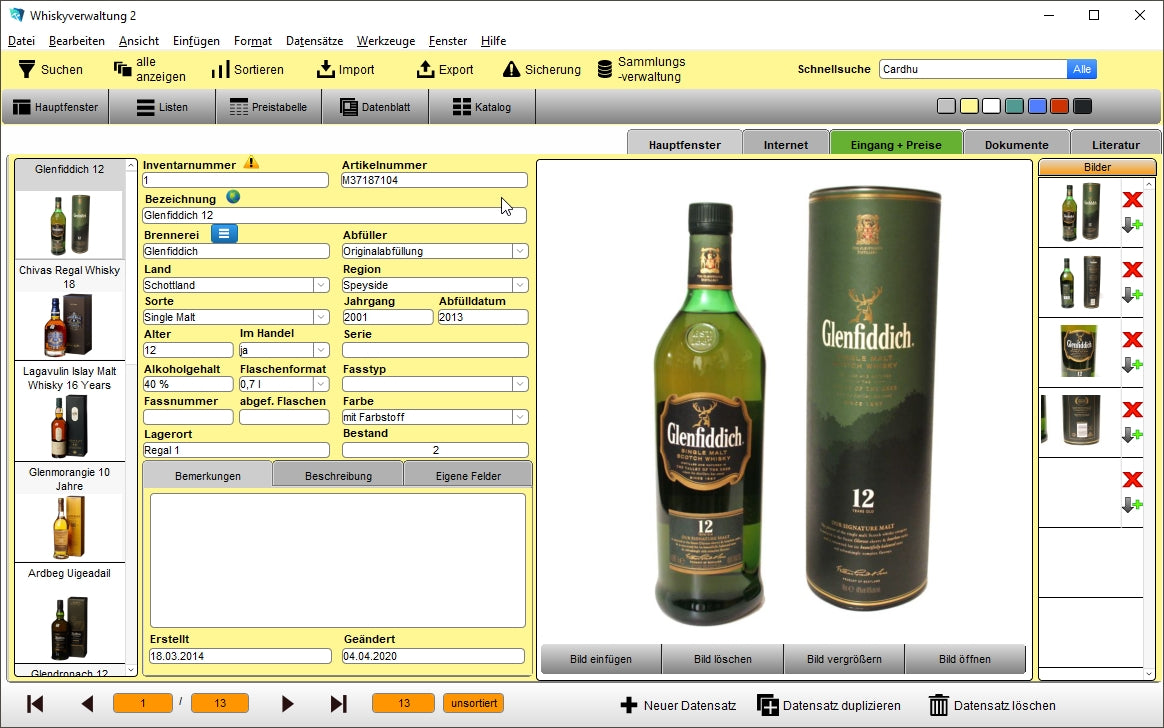Open the Region dropdown showing Speyside

520,285
